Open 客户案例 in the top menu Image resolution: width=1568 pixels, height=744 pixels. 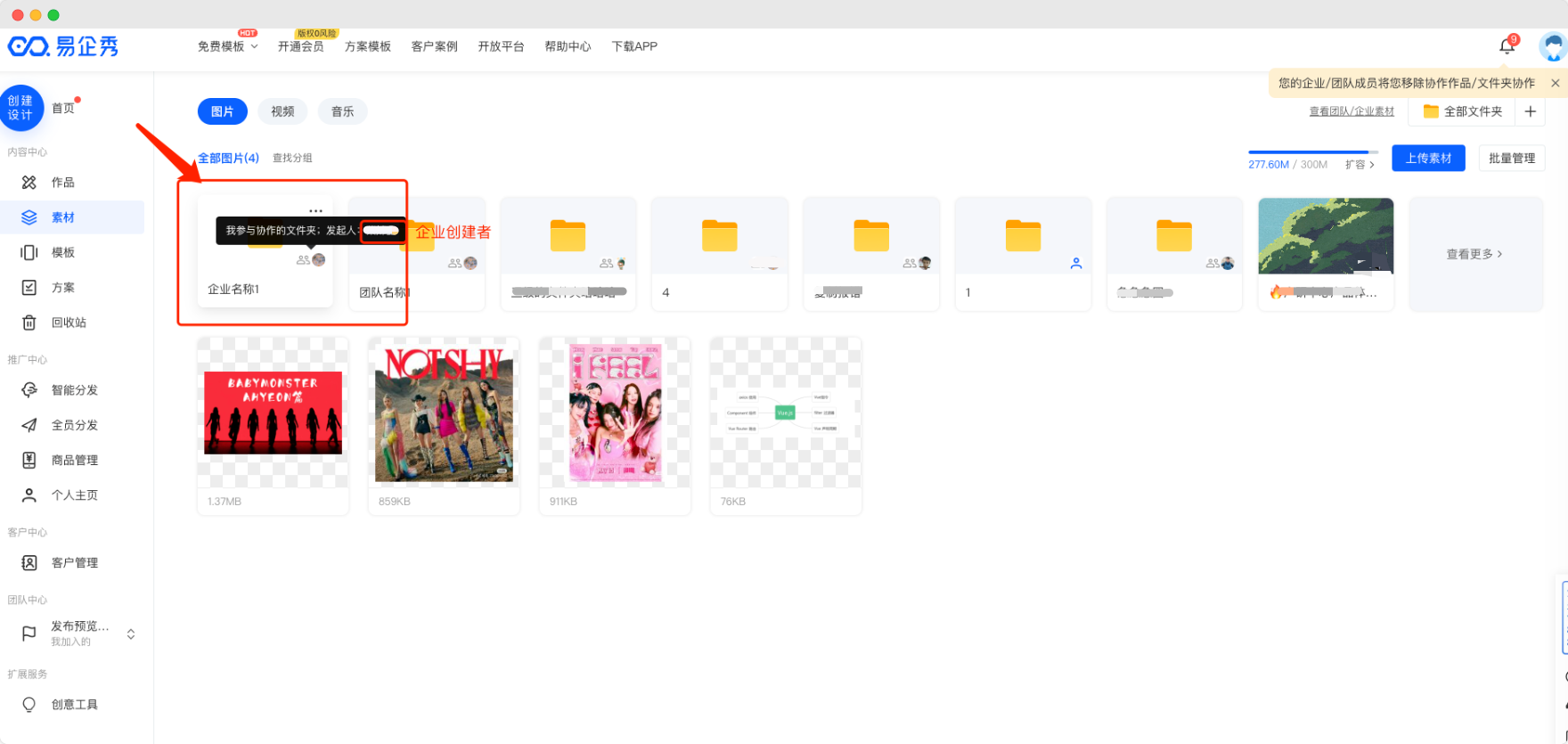435,46
